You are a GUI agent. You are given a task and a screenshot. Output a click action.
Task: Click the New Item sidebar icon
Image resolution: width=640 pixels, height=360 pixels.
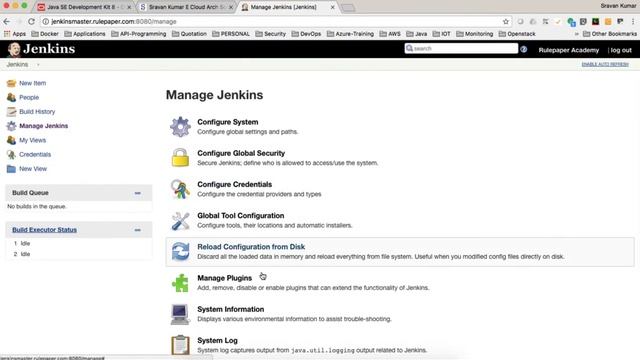pos(11,83)
